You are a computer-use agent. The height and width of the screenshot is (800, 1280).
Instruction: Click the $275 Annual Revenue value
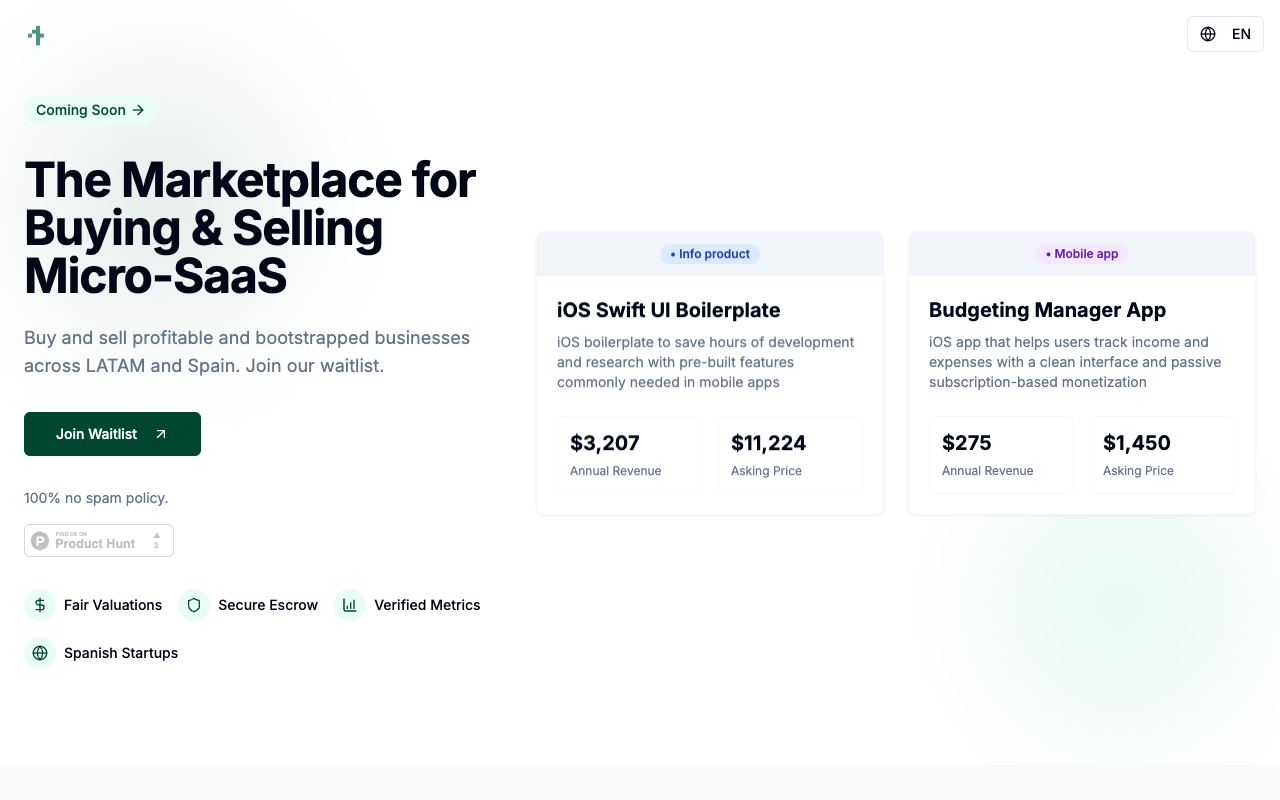point(967,443)
